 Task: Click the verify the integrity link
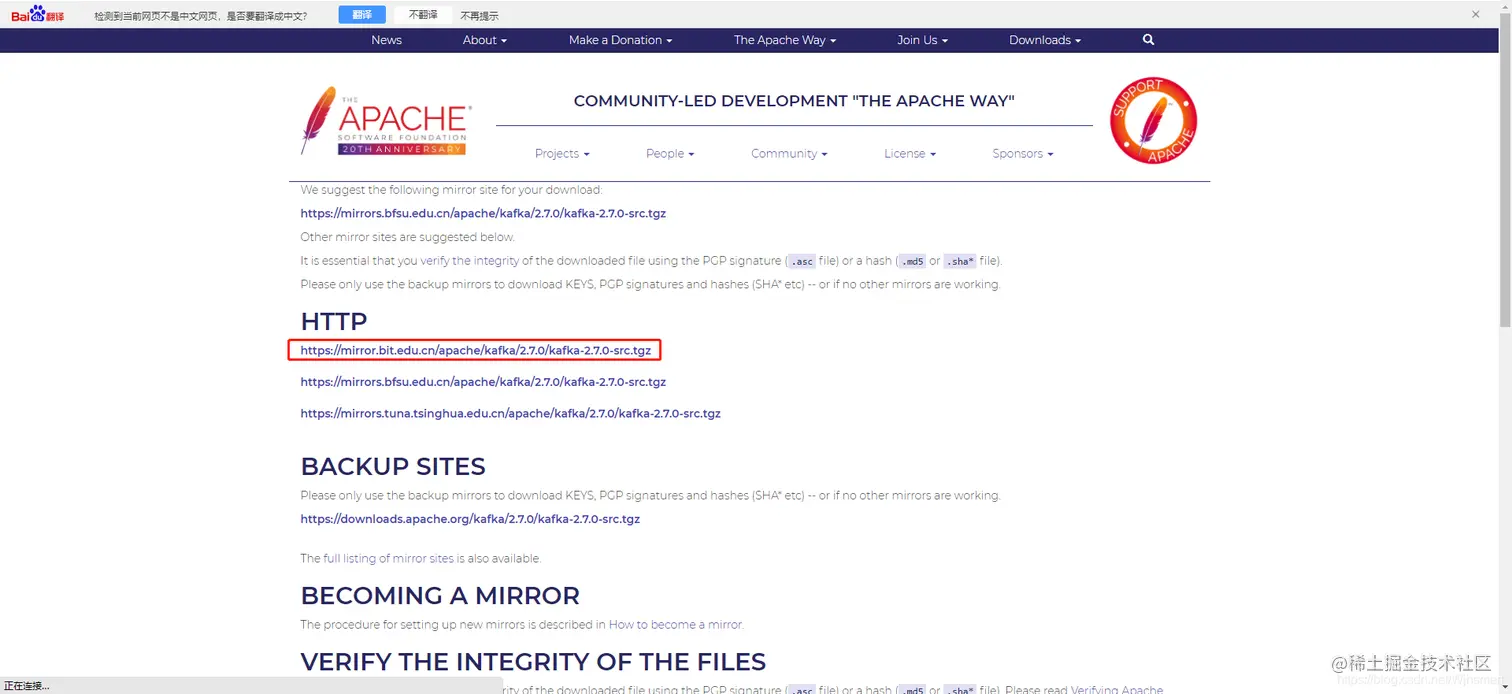click(470, 261)
